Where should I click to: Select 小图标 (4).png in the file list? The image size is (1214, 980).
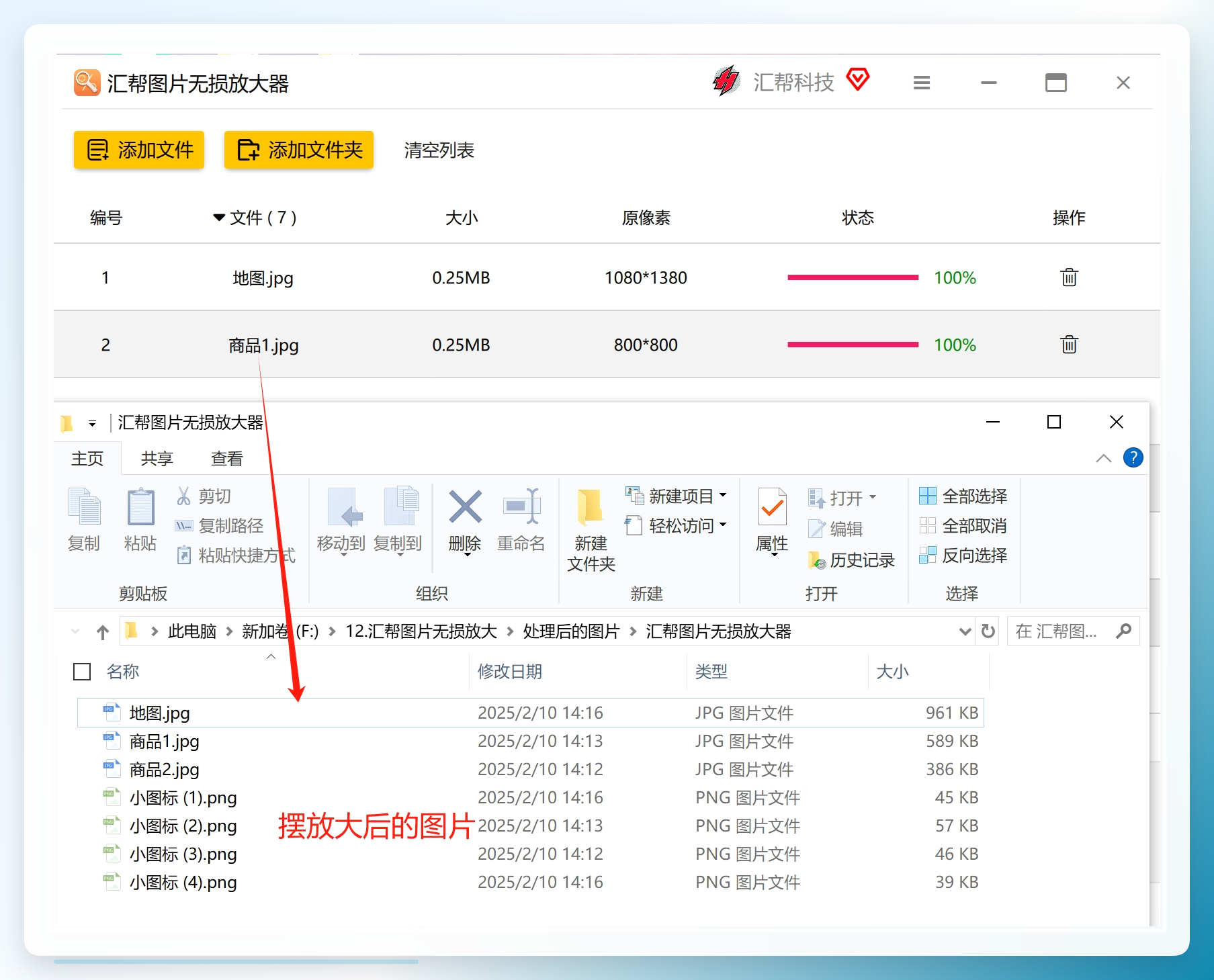click(x=531, y=882)
